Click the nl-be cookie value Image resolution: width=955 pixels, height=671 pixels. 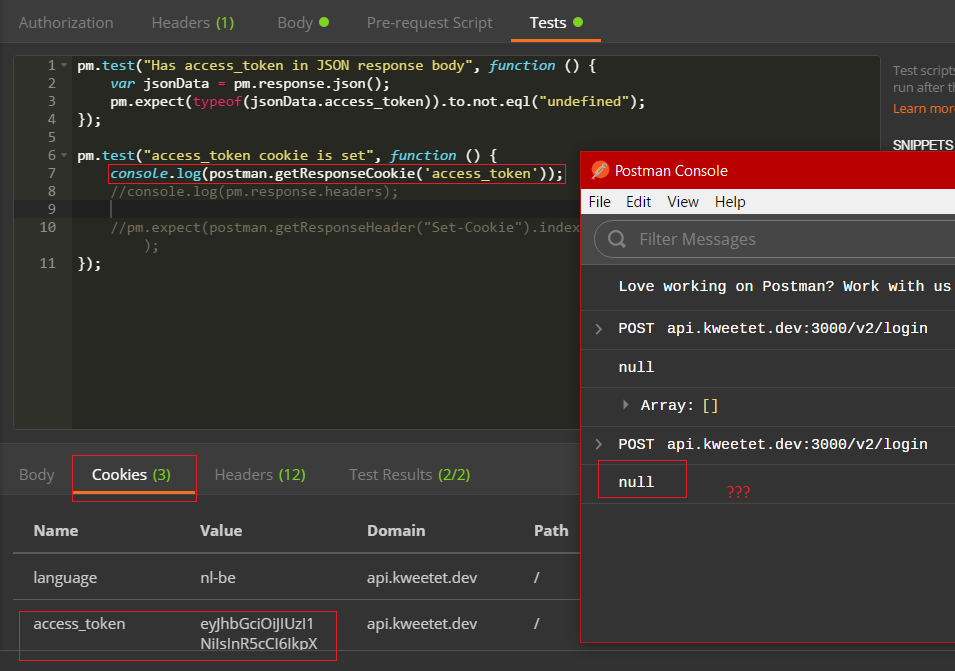click(x=217, y=577)
